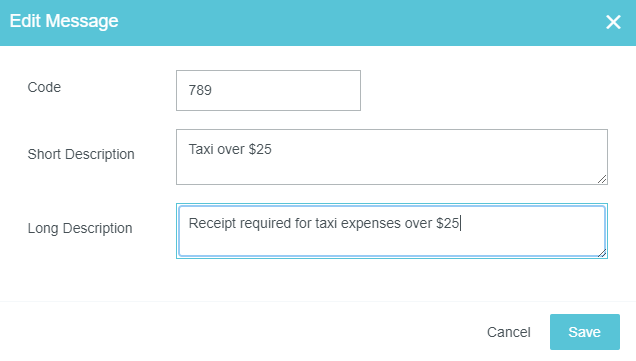Focus the Short Description text area
The height and width of the screenshot is (361, 636).
point(392,157)
